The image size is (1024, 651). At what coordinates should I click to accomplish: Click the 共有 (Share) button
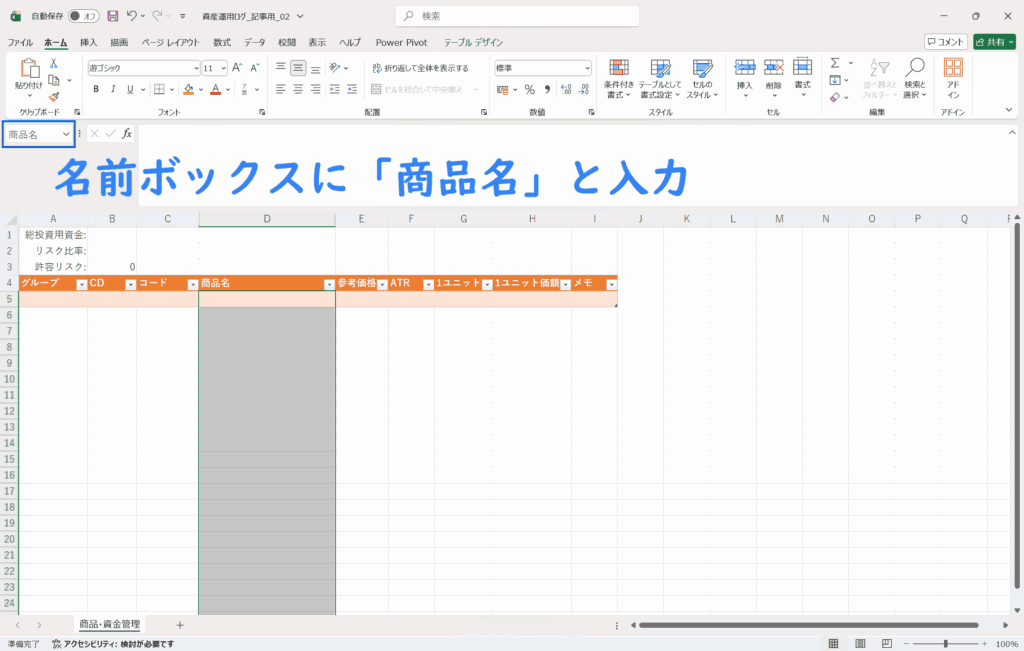coord(994,42)
